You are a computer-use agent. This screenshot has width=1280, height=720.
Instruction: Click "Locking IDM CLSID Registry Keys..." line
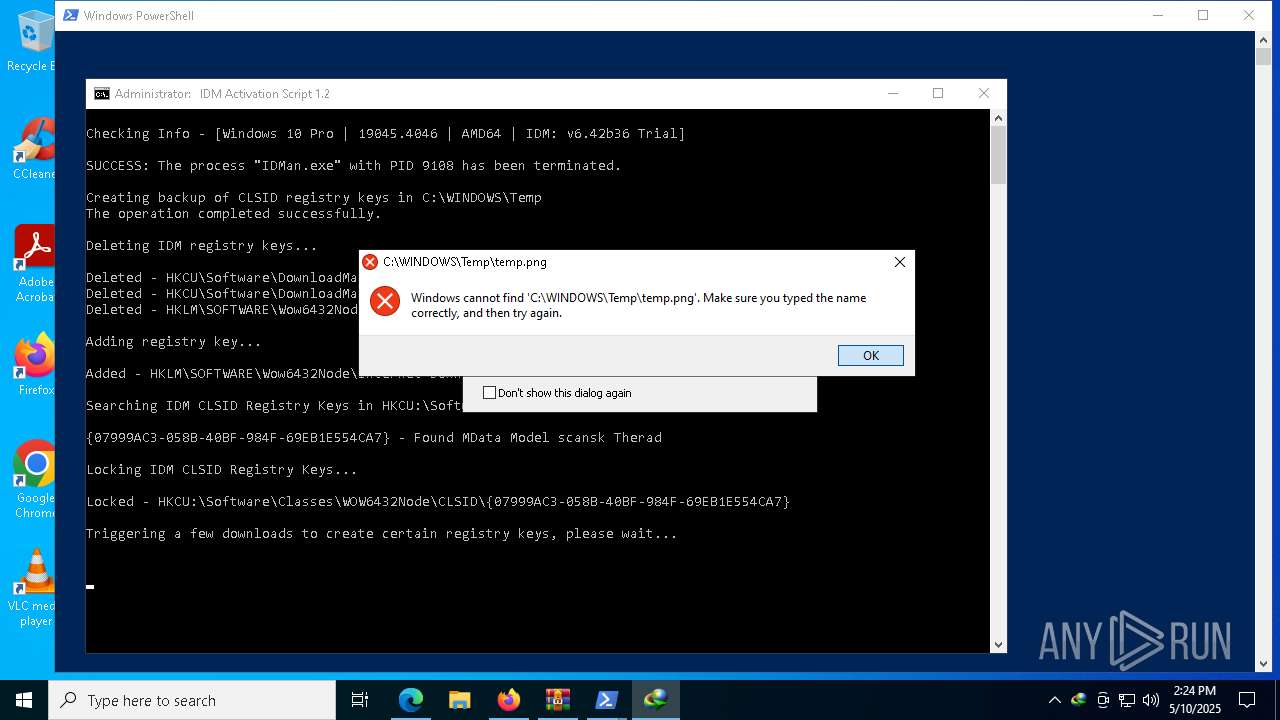222,470
